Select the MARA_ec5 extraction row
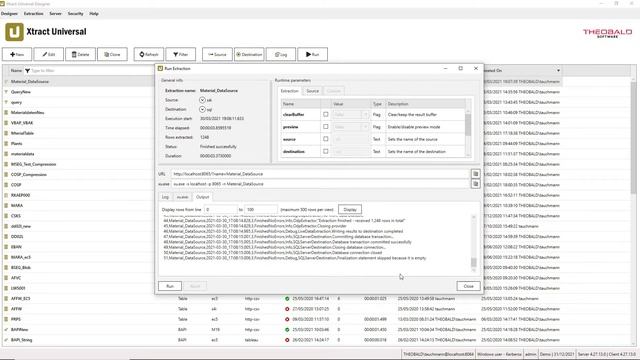 click(79, 257)
